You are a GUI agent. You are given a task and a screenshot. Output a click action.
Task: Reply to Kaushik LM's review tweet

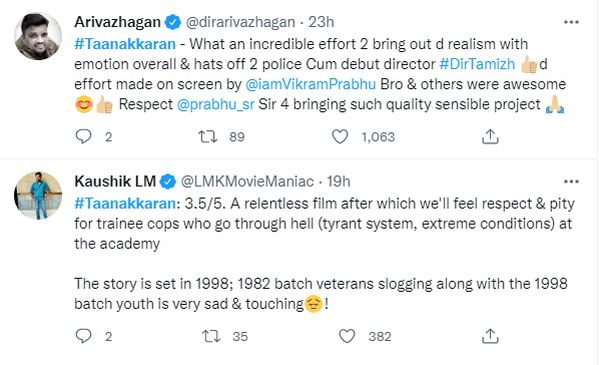point(83,336)
